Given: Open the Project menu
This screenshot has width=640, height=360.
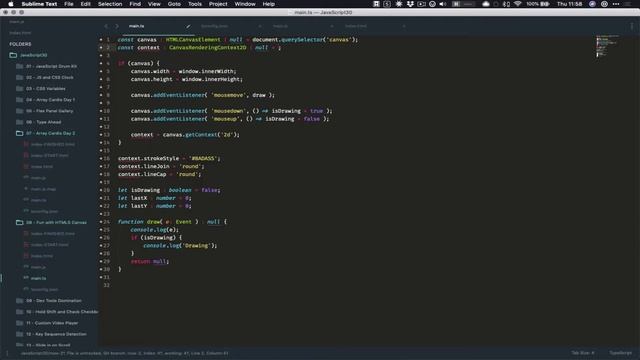Looking at the screenshot, I should pyautogui.click(x=218, y=4).
